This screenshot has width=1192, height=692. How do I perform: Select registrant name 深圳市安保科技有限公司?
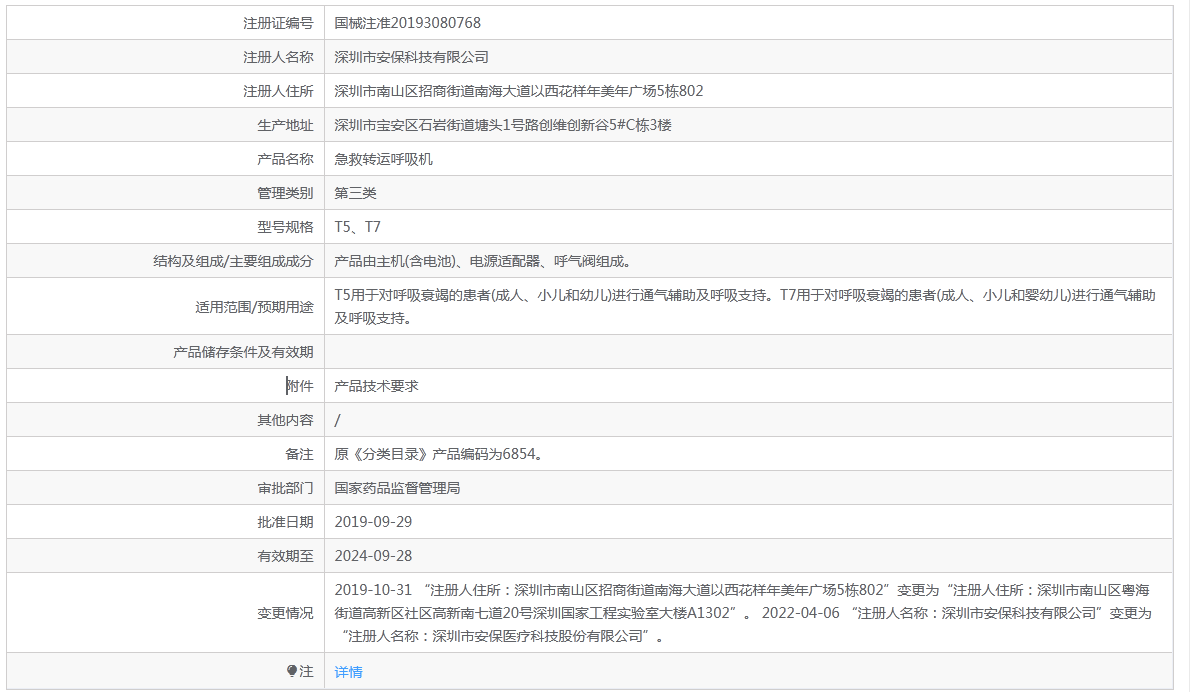[411, 57]
